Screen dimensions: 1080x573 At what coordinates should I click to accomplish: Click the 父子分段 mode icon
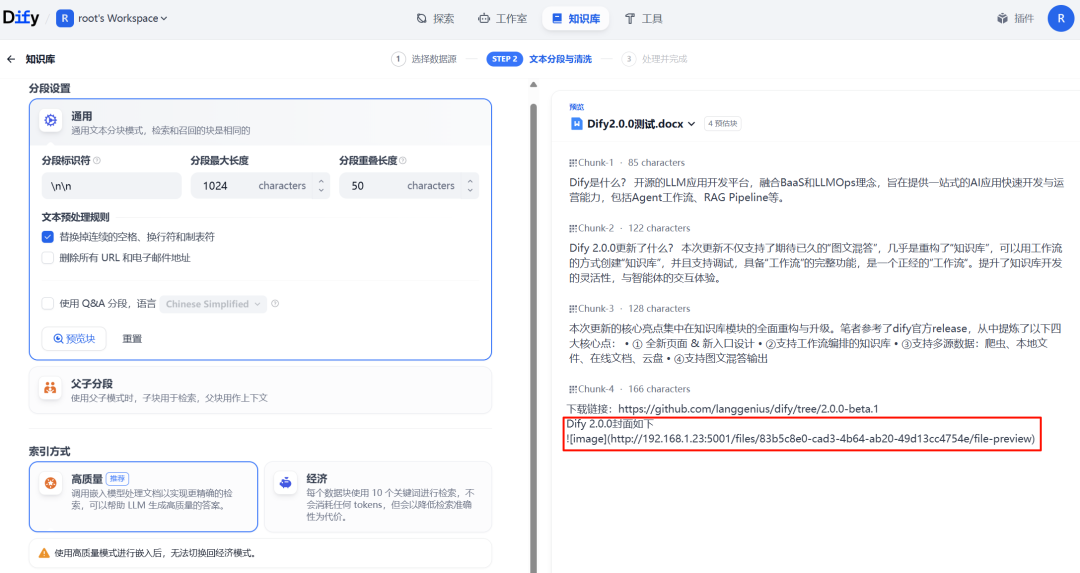(50, 389)
